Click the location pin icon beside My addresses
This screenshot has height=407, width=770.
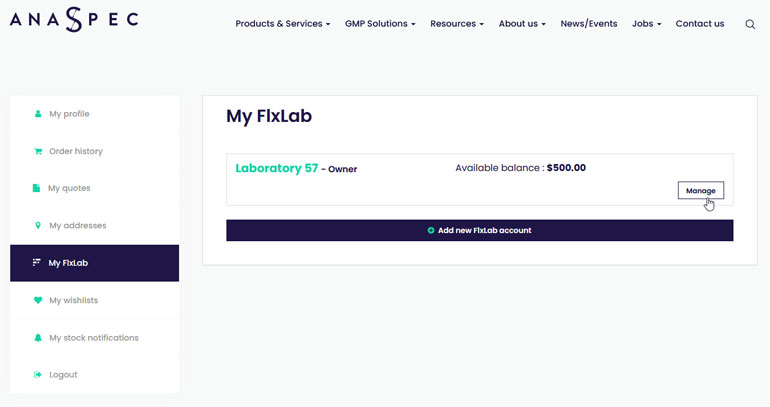38,225
